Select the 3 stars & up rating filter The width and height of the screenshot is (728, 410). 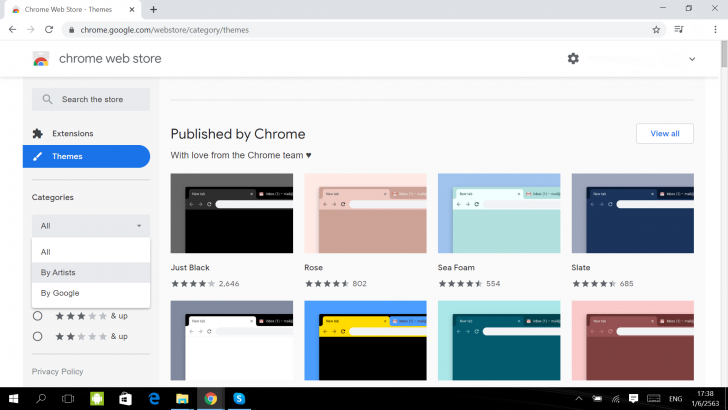38,316
